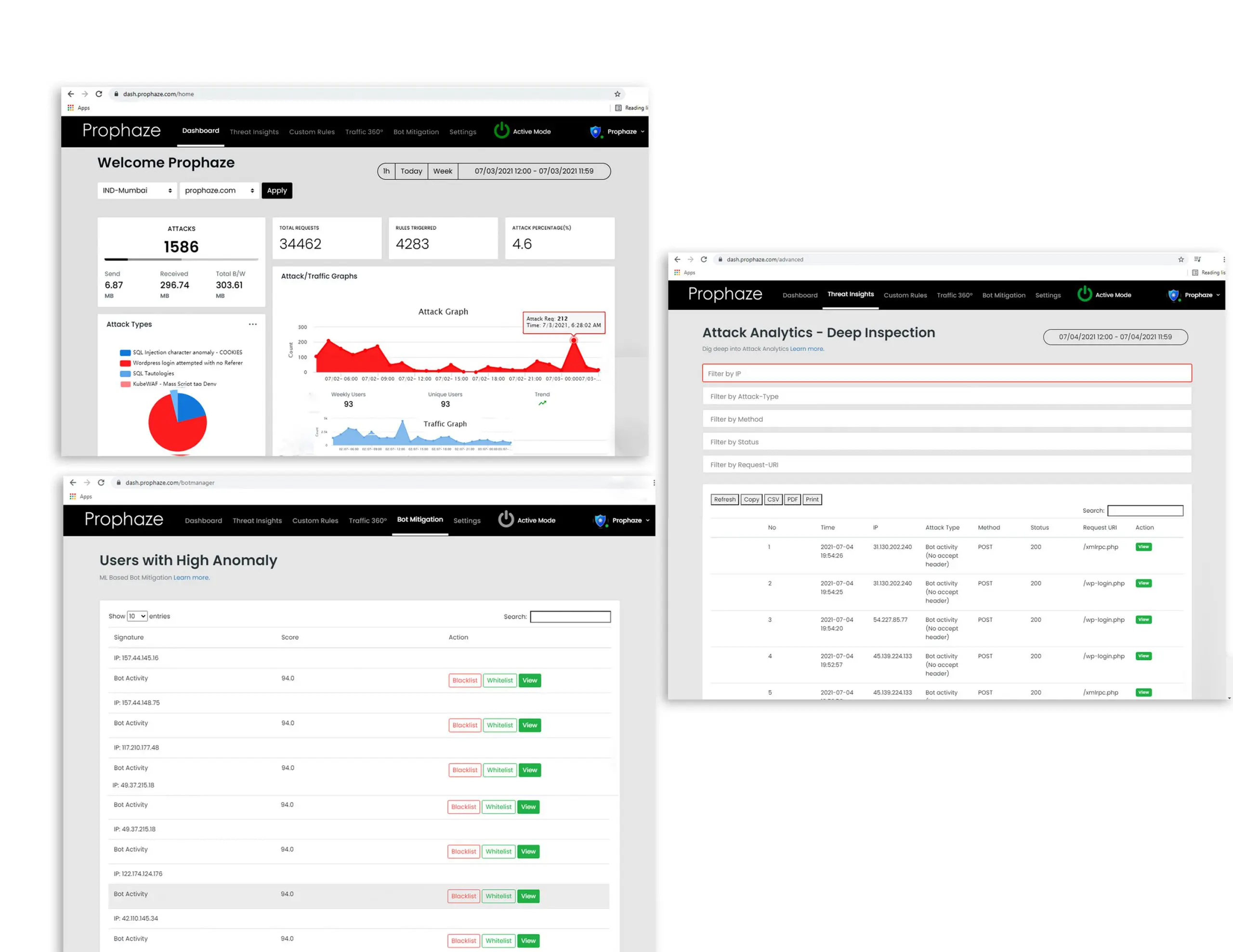Open the Reading list icon in dashboard browser
The width and height of the screenshot is (1233, 952).
click(618, 108)
